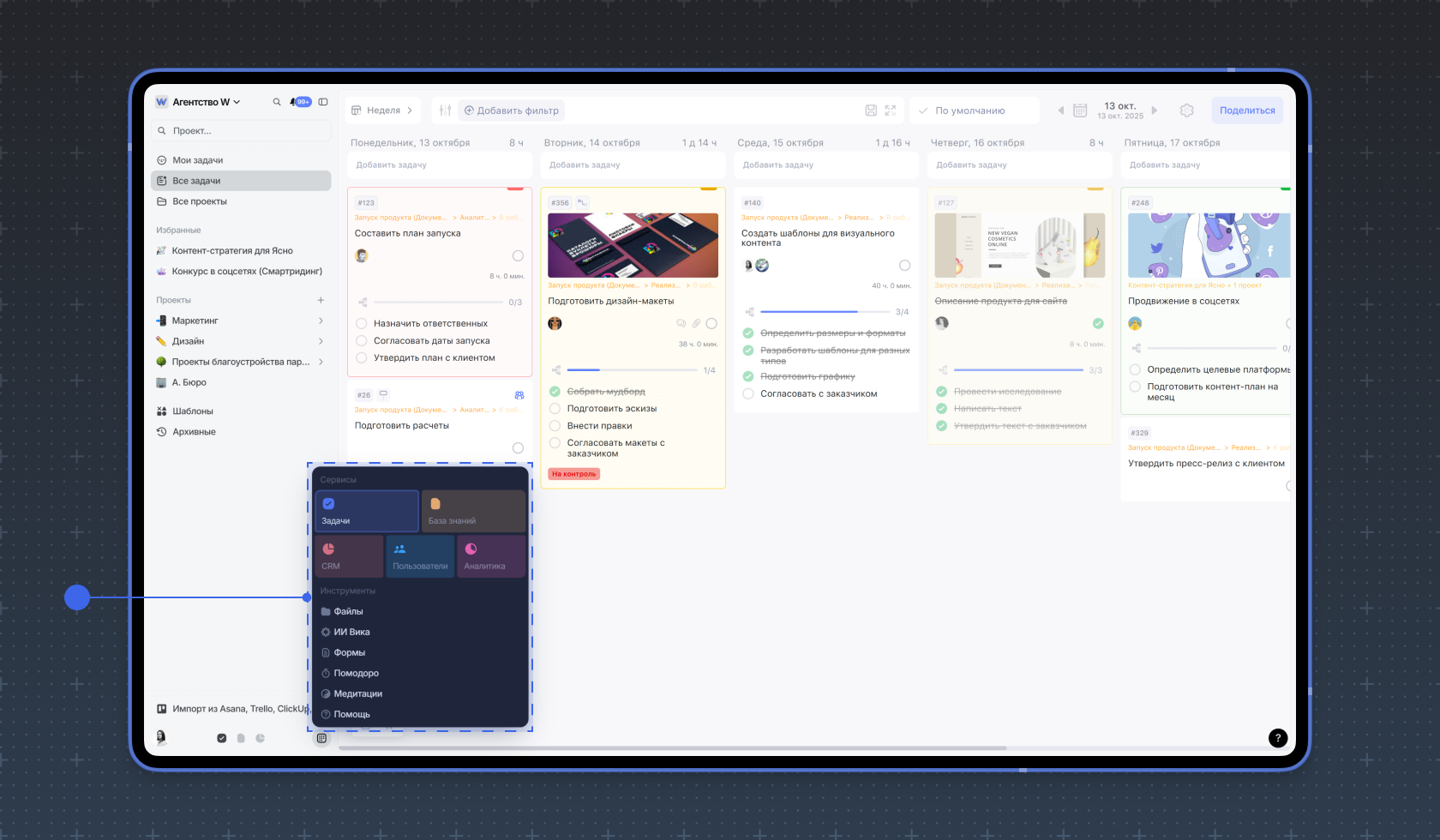This screenshot has height=840, width=1440.
Task: Click the "Проект..." search field
Action: (240, 131)
